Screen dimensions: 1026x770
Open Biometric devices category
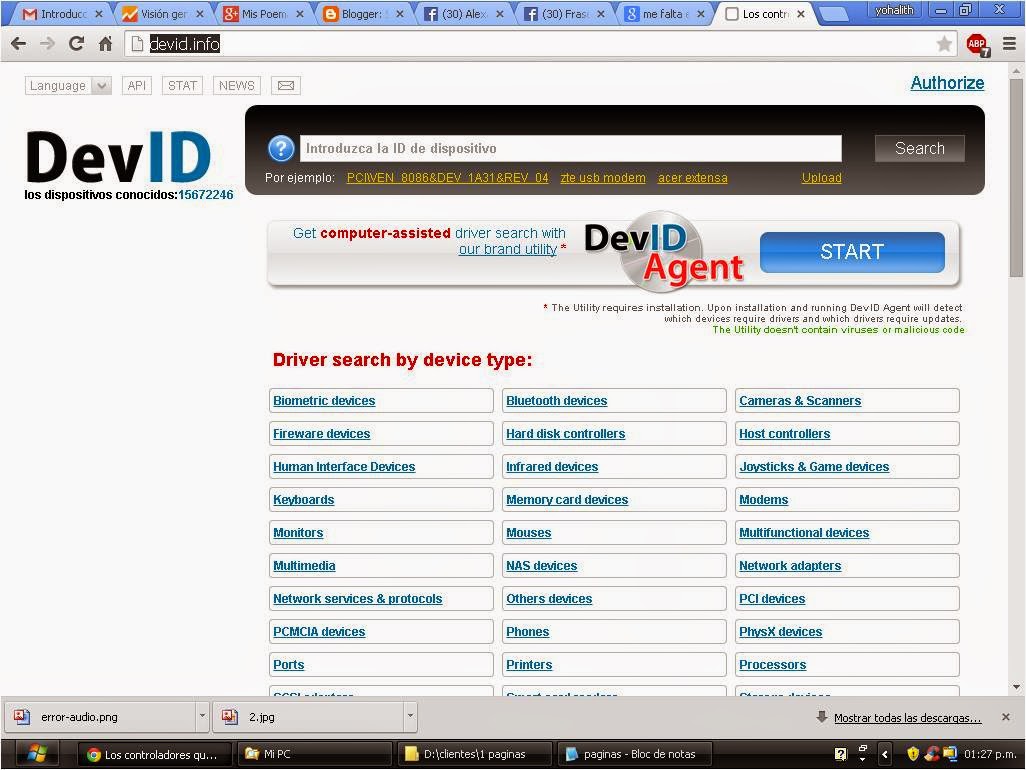point(324,400)
